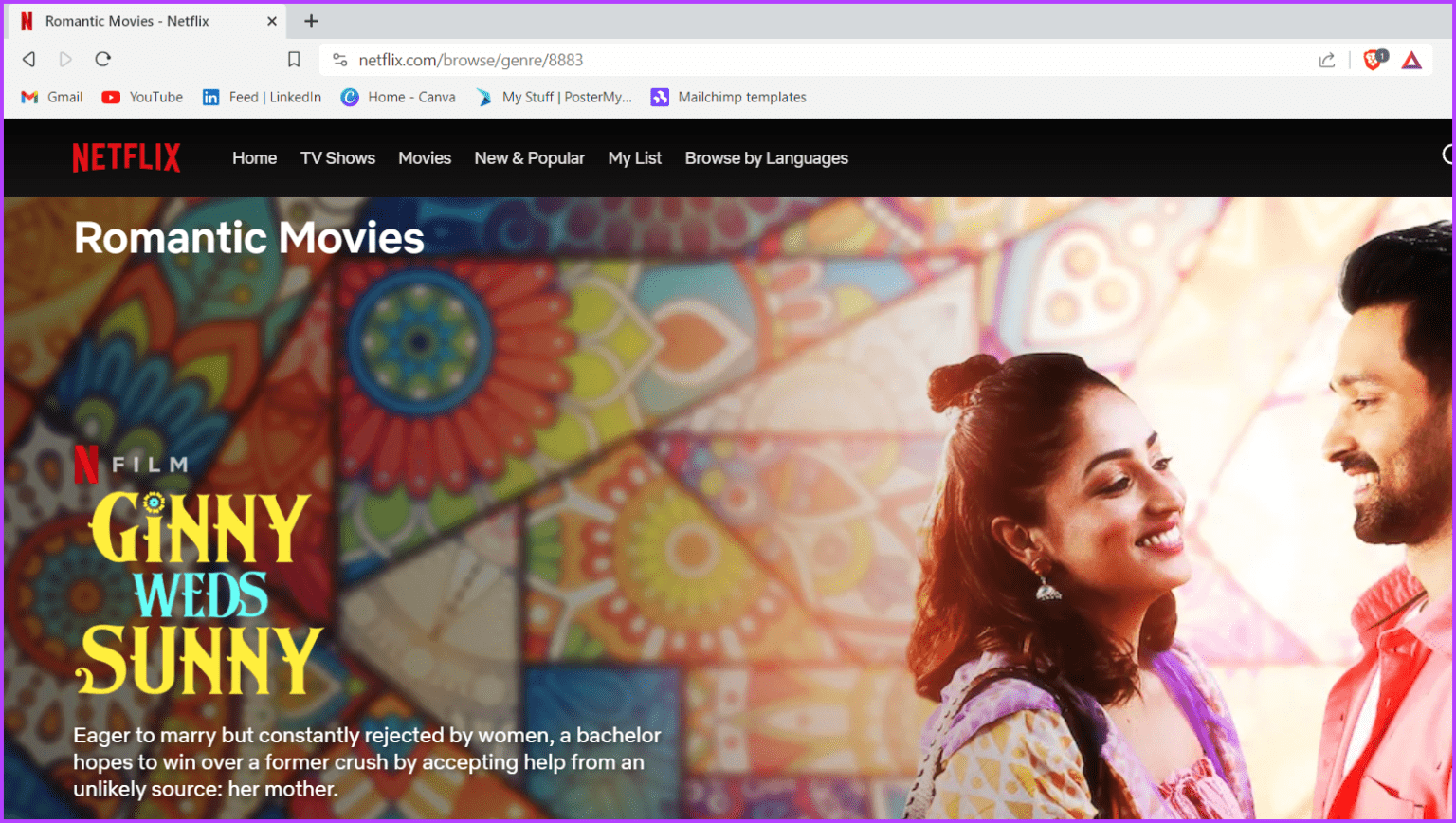Screen dimensions: 1456x823
Task: Open the Movies section
Action: point(425,158)
